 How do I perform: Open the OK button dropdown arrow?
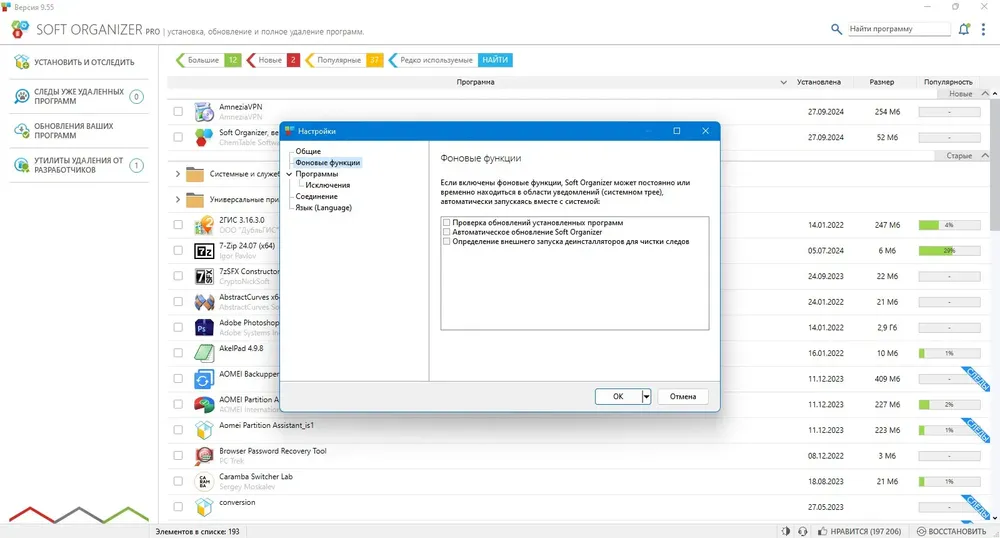pos(646,396)
